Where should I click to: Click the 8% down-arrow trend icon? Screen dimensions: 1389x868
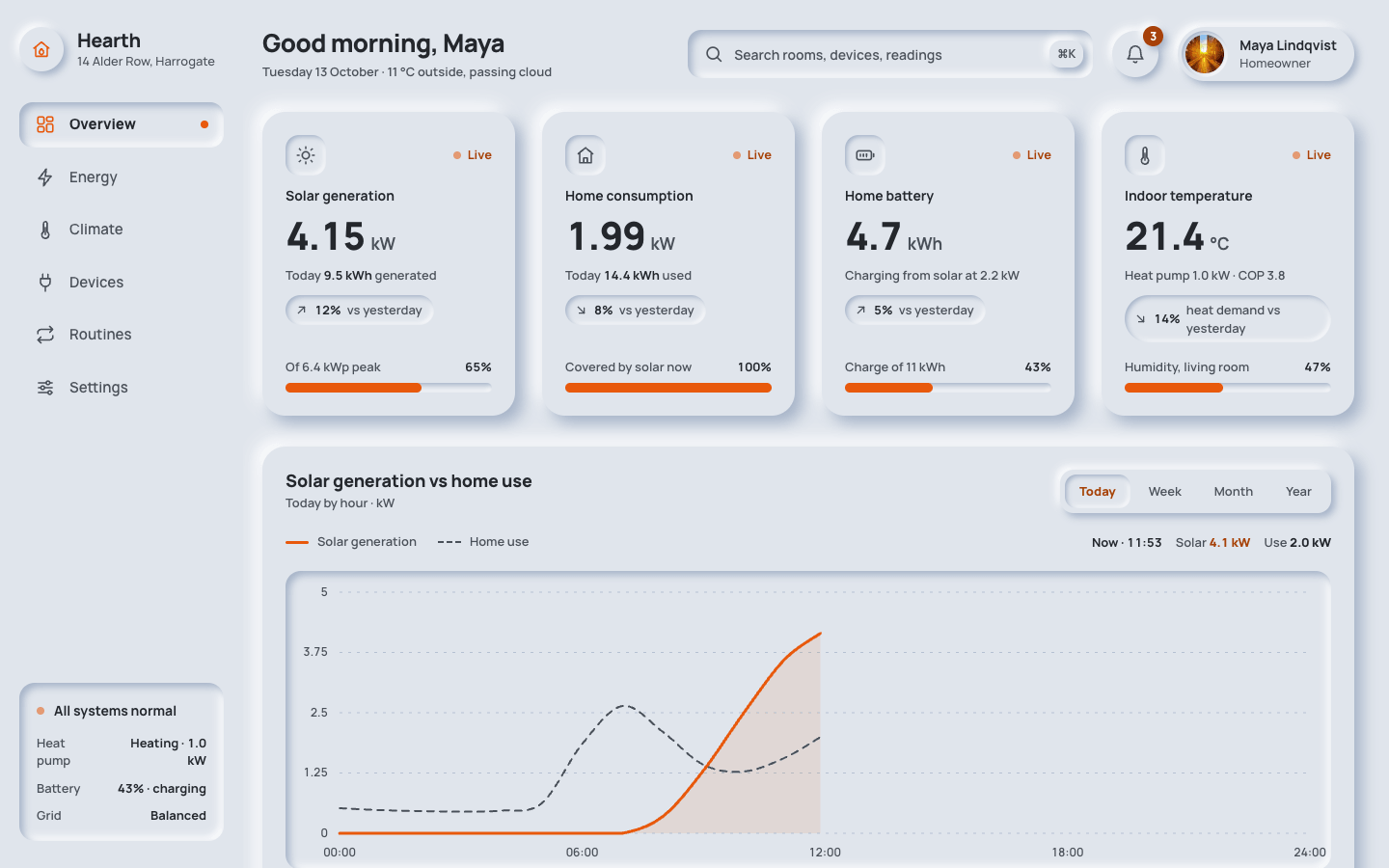[x=582, y=311]
